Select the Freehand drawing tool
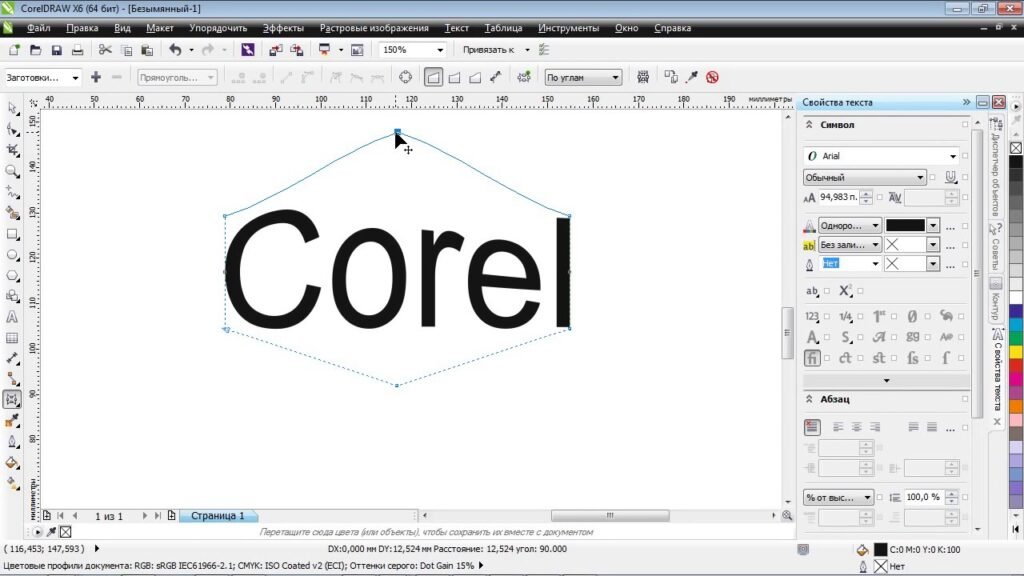The width and height of the screenshot is (1024, 576). point(12,192)
